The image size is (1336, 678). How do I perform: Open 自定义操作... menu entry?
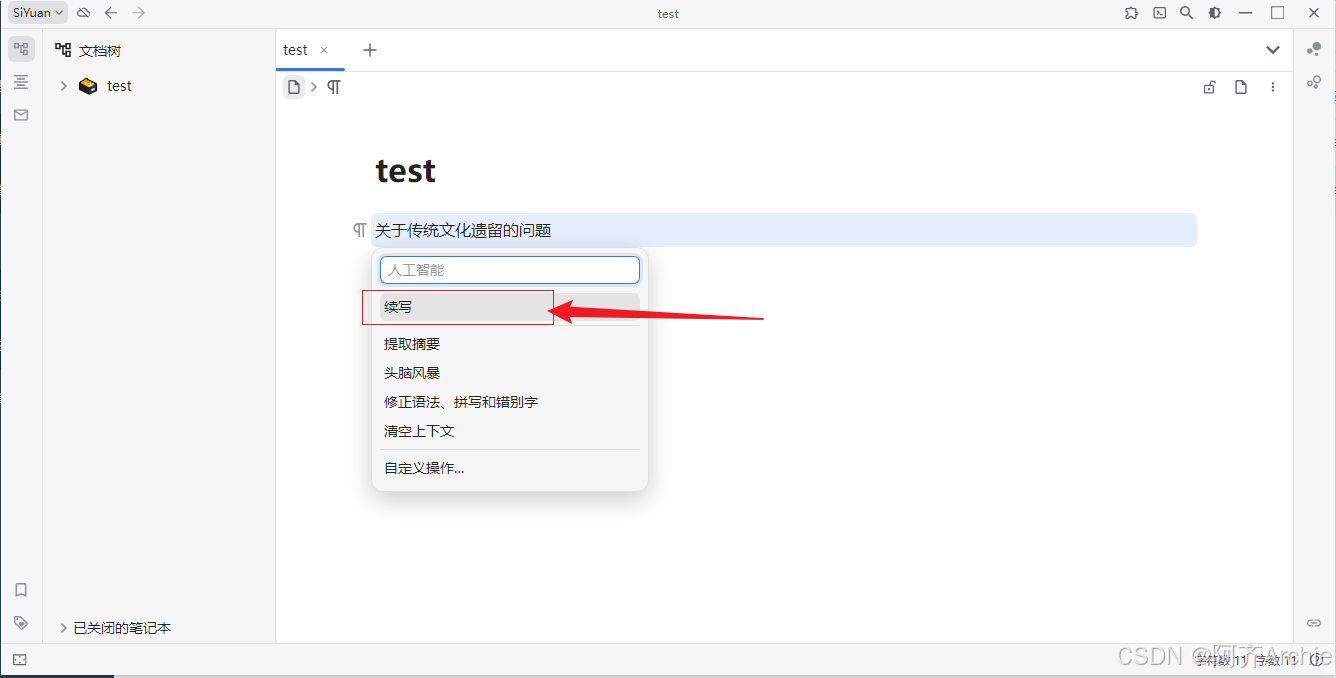coord(510,468)
